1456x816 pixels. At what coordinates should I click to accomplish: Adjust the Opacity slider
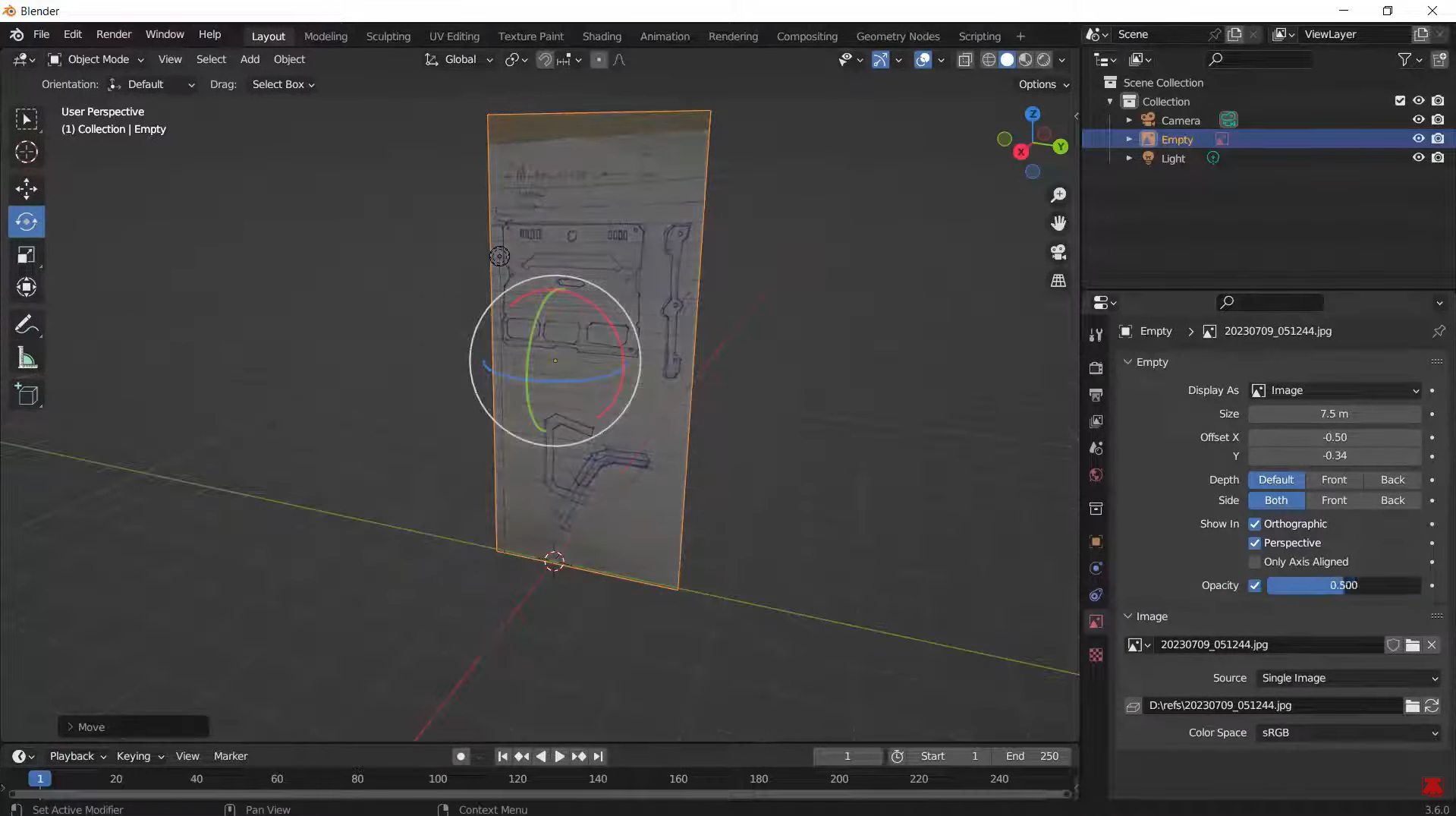tap(1343, 585)
